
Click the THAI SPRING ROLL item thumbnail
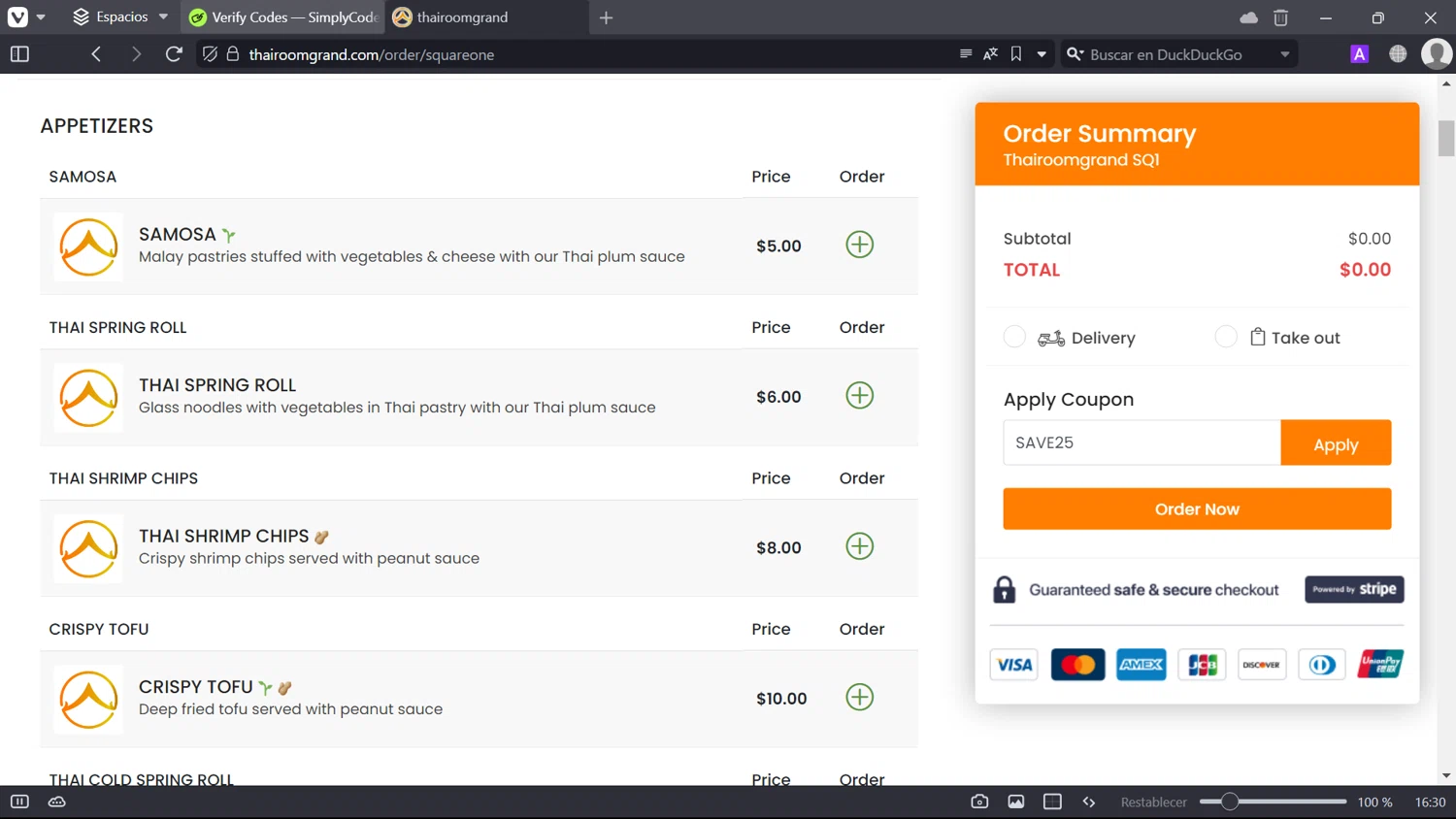[88, 398]
